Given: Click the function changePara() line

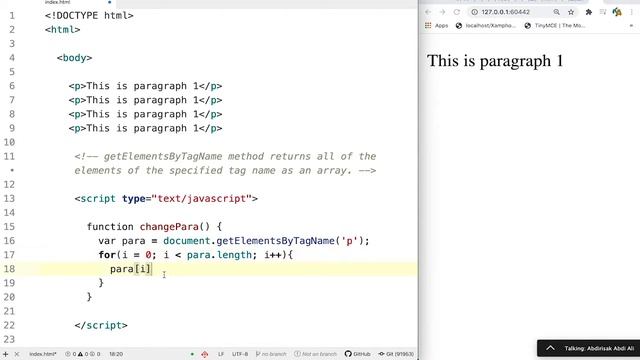Looking at the screenshot, I should coord(154,227).
